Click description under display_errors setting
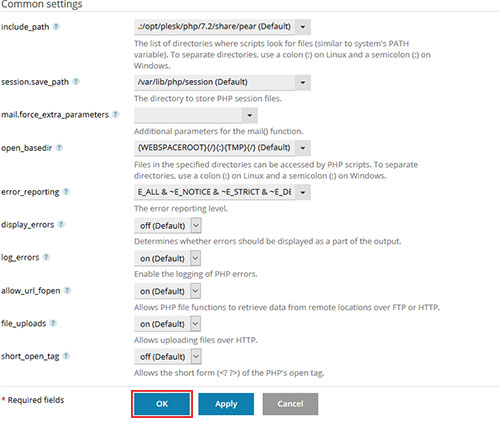 (x=268, y=241)
